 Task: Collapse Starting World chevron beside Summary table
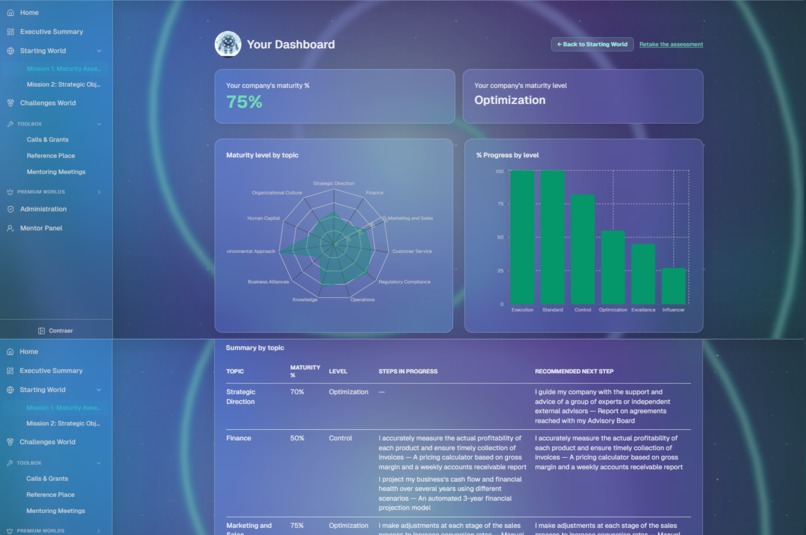(x=99, y=390)
